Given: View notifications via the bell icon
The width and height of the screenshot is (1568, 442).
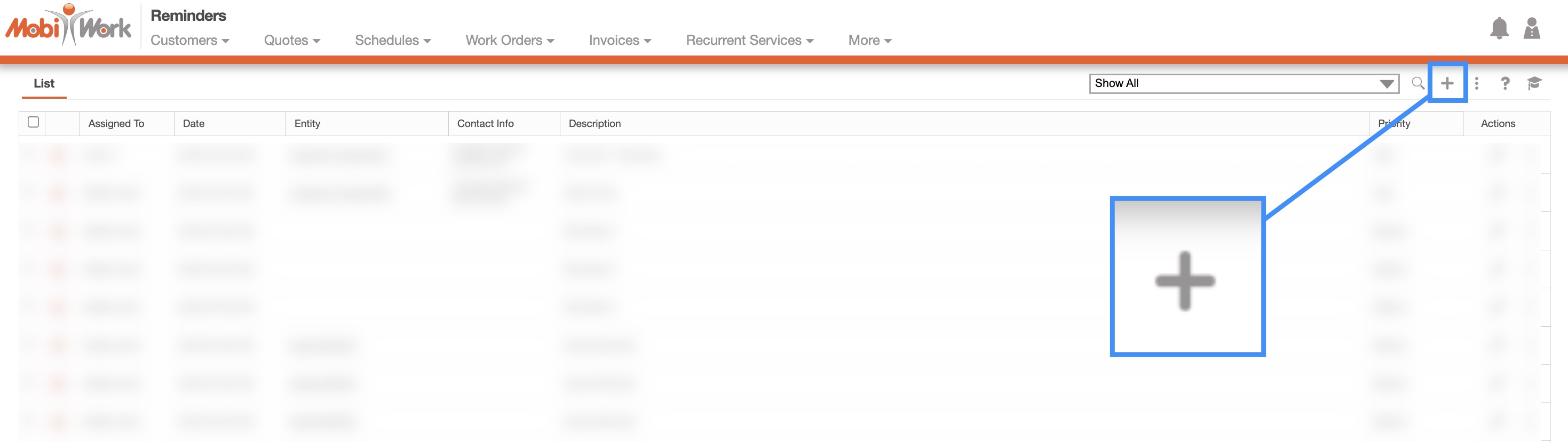Looking at the screenshot, I should 1499,28.
